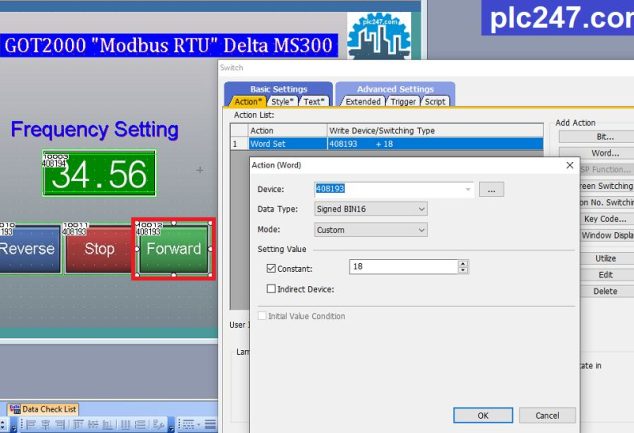Click Cancel in the Action (Word) dialog
Image resolution: width=634 pixels, height=433 pixels.
click(x=547, y=415)
